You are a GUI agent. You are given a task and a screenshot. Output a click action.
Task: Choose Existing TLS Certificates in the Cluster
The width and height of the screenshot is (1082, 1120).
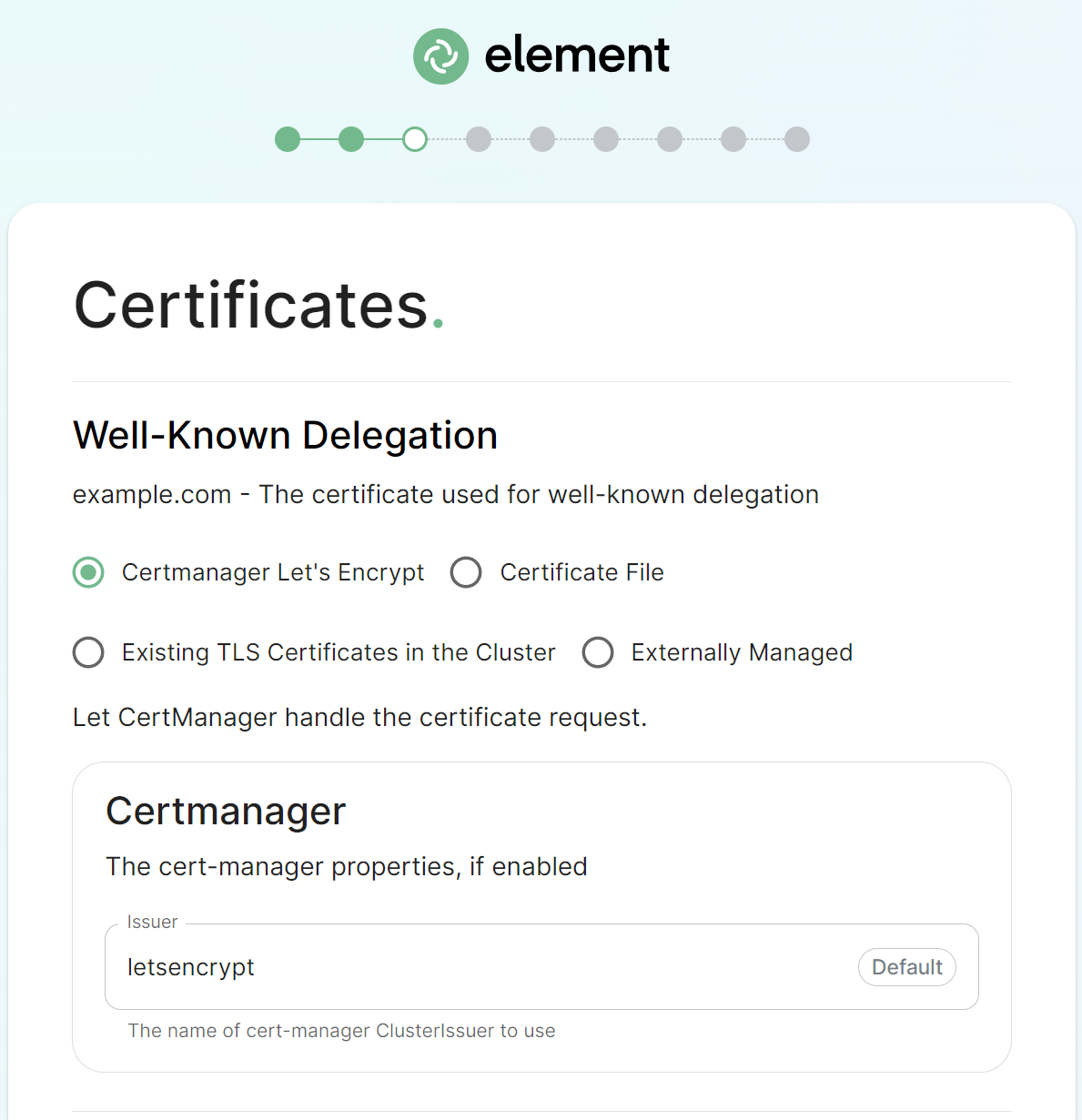tap(88, 652)
